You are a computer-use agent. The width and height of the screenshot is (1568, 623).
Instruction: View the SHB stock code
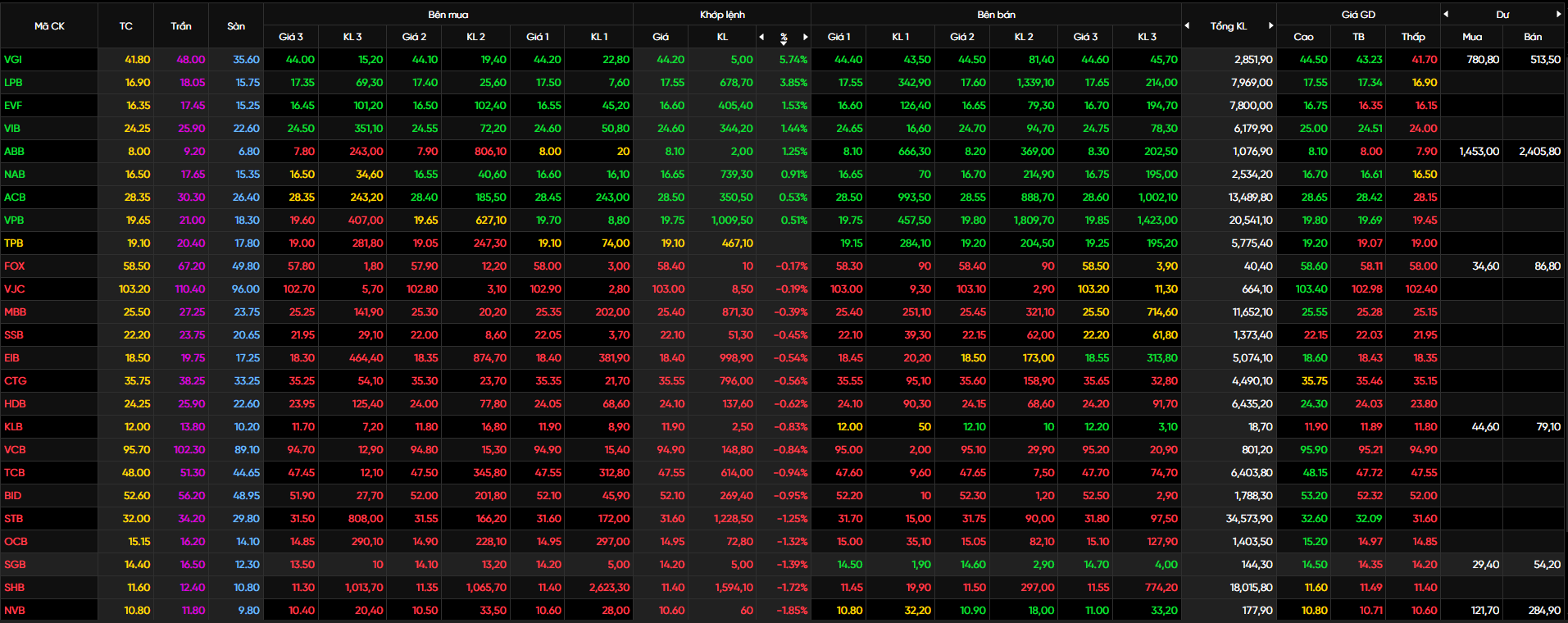pos(14,588)
